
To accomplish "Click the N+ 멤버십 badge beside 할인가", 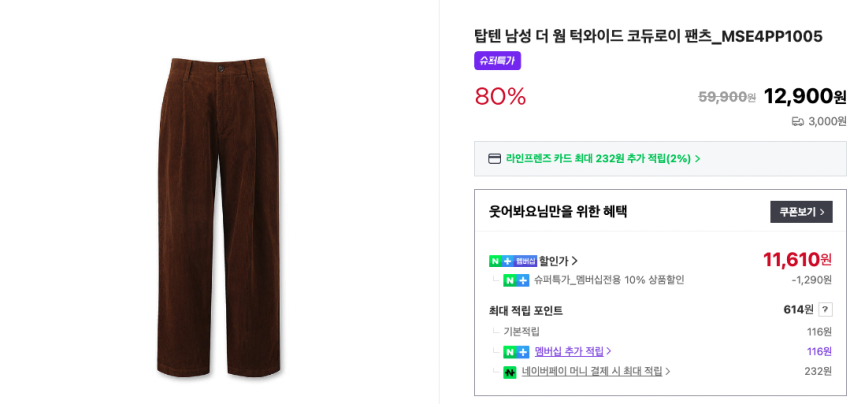I will pyautogui.click(x=512, y=261).
